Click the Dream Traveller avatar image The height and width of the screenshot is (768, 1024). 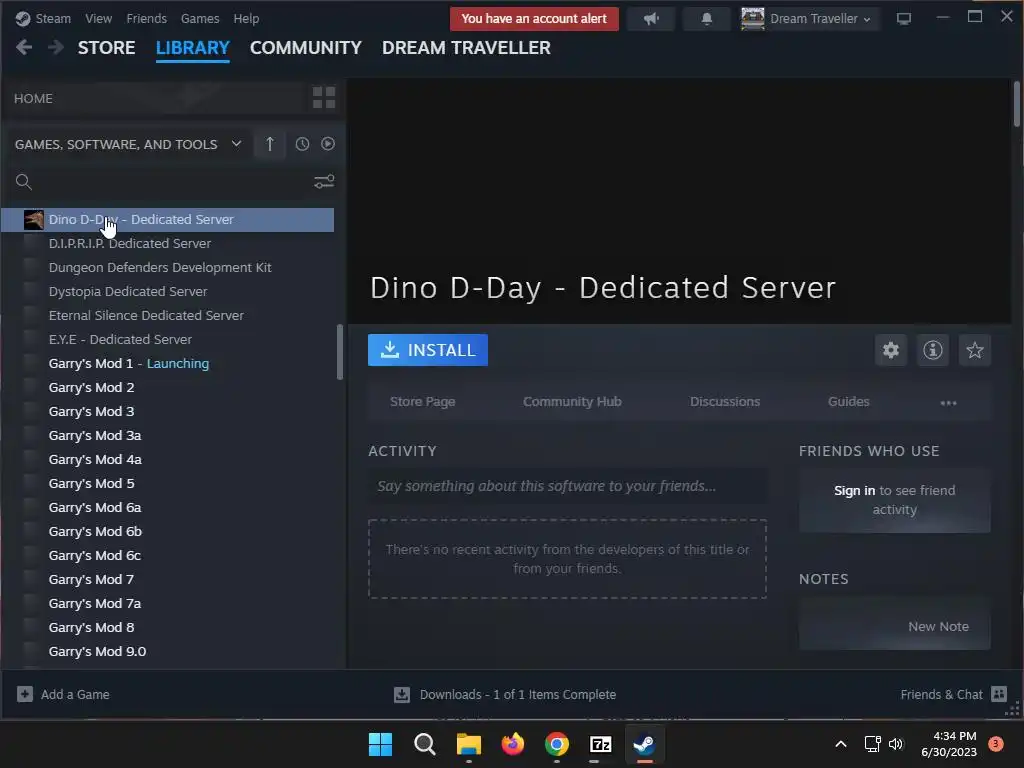(x=752, y=18)
